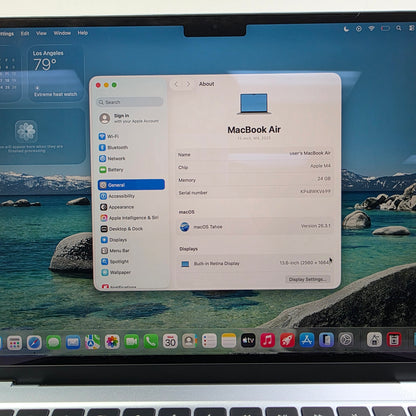
Task: Open Accessibility settings in the sidebar
Action: 117,196
